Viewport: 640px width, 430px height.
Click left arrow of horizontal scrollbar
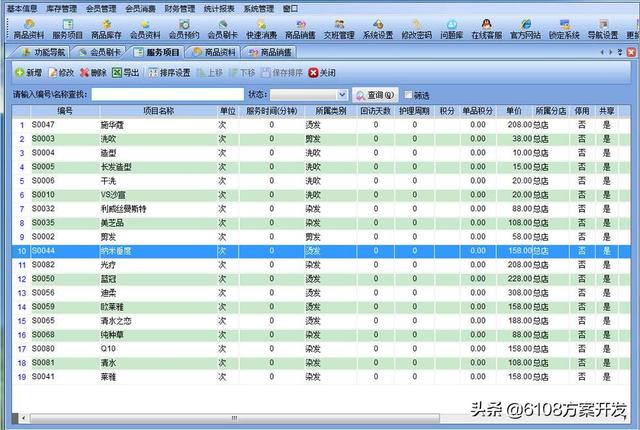click(x=23, y=418)
